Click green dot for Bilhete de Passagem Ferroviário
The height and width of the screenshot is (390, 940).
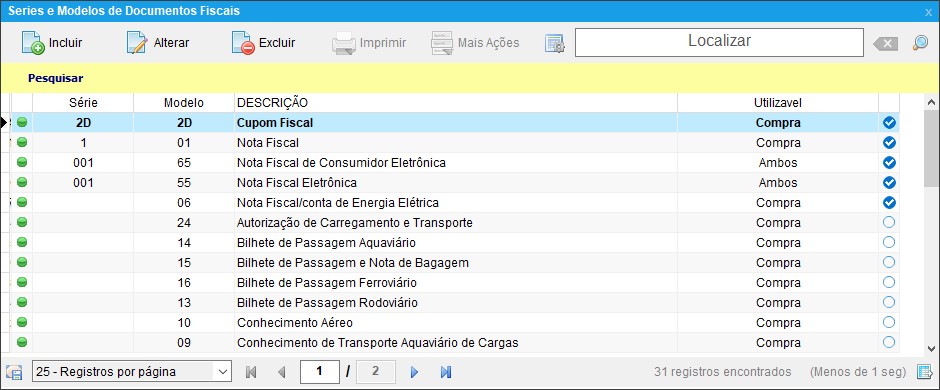(x=22, y=282)
